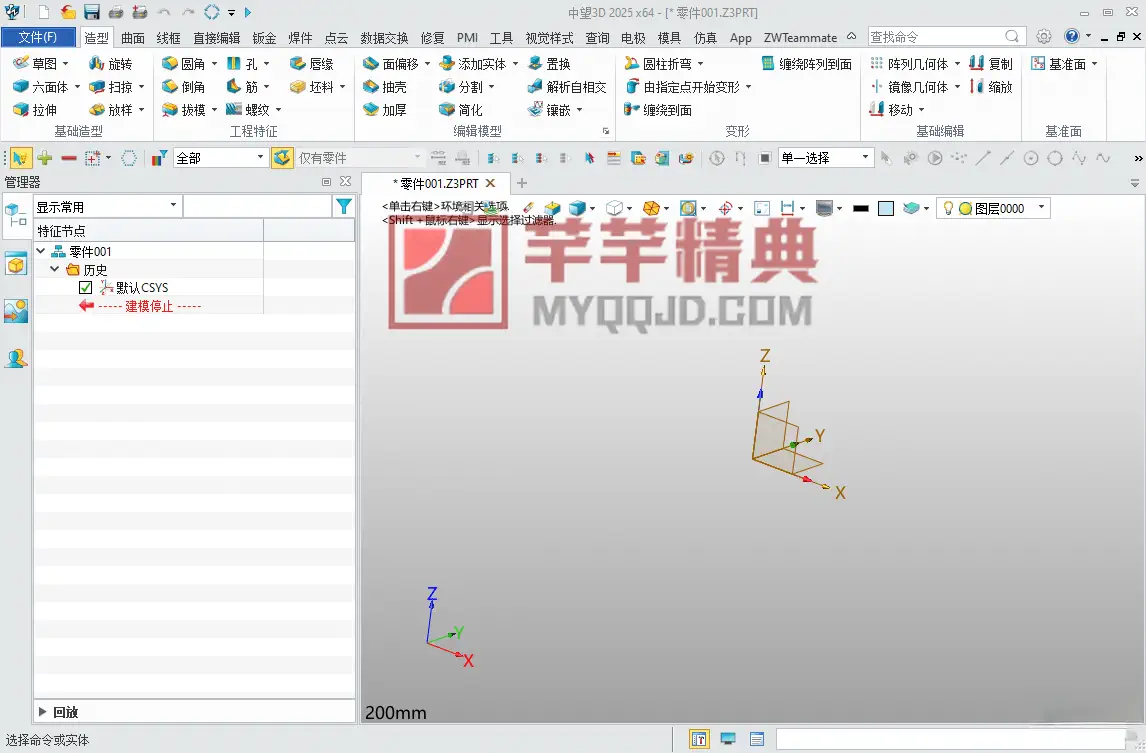Open the color bars filter icon
The width and height of the screenshot is (1146, 753).
point(159,158)
